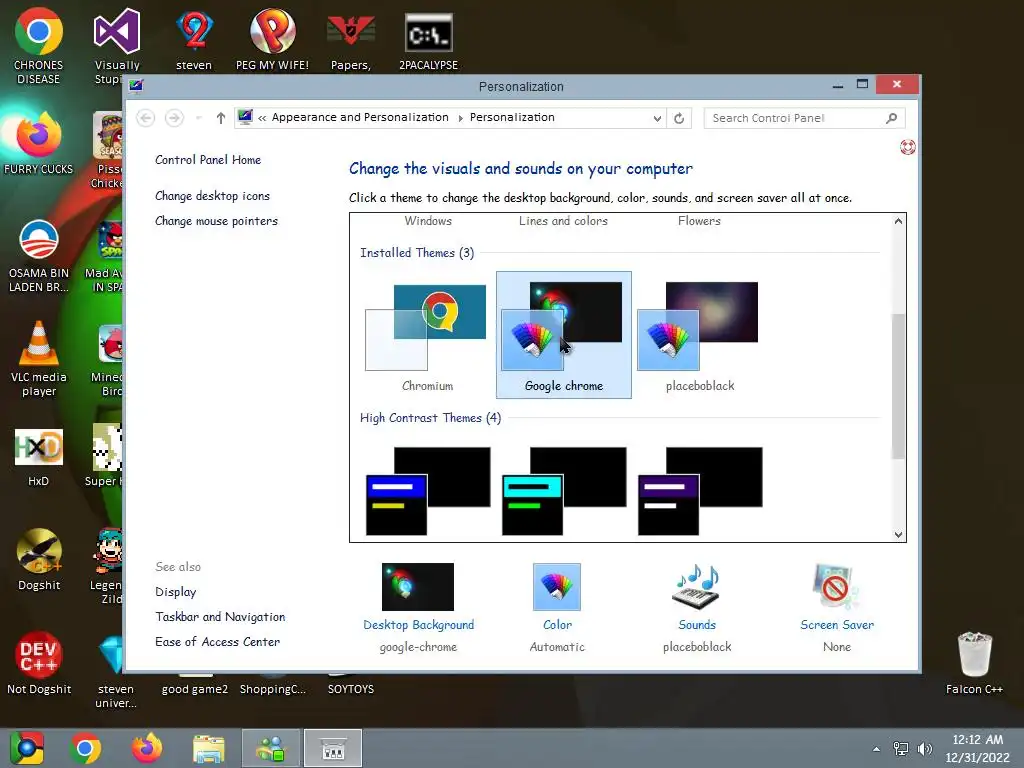This screenshot has height=768, width=1024.
Task: Open FURRY CUCKS Firefox desktop icon
Action: pyautogui.click(x=39, y=144)
